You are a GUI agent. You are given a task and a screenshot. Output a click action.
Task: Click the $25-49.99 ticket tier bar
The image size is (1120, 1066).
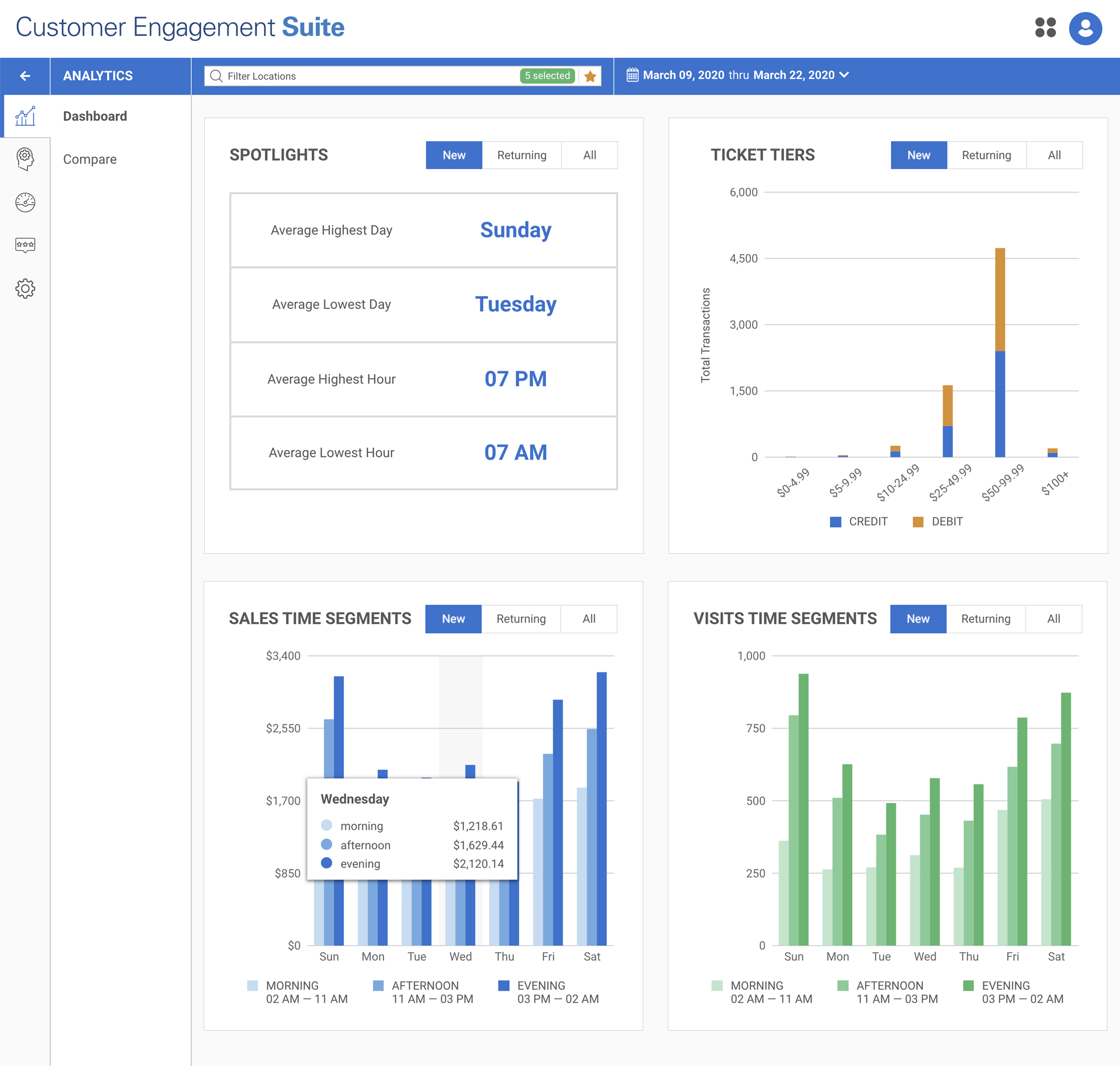948,421
